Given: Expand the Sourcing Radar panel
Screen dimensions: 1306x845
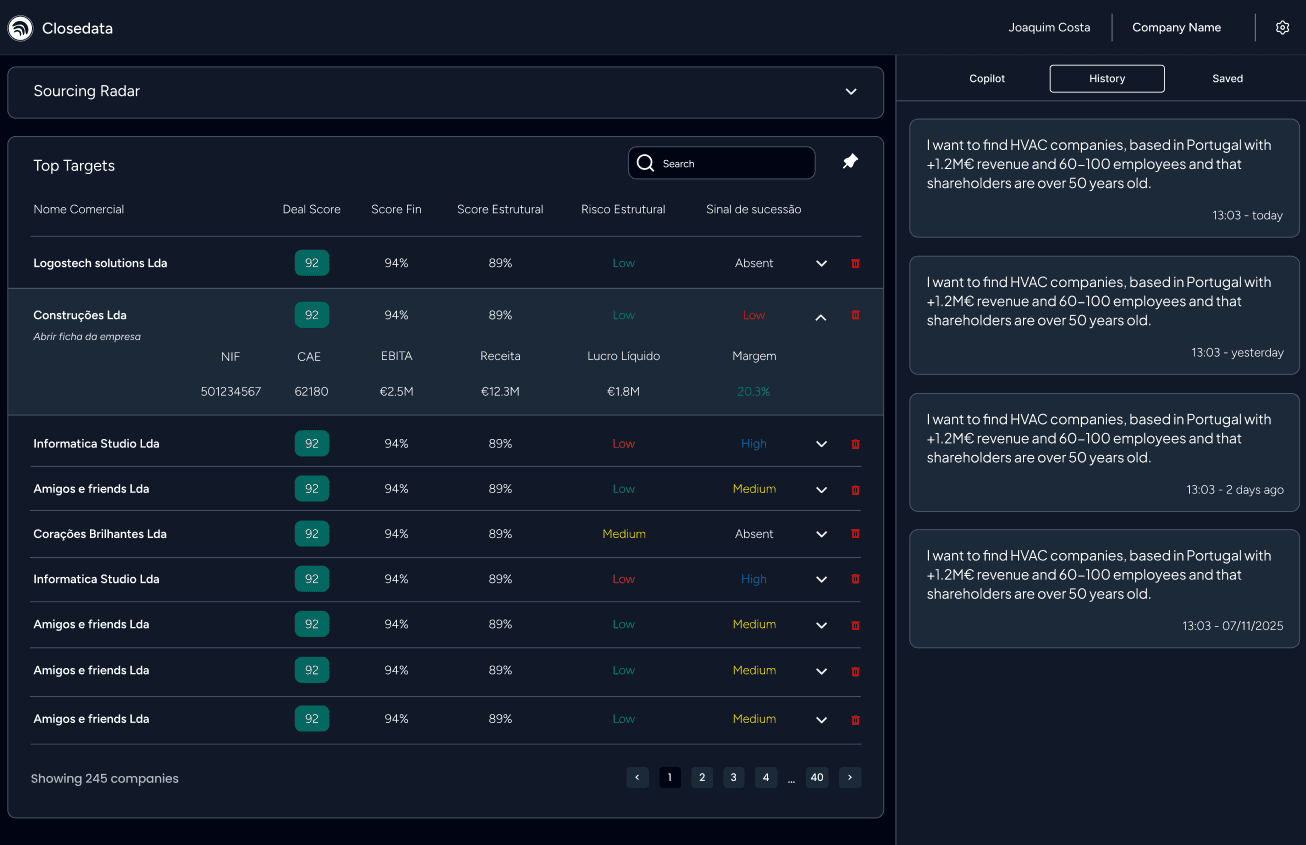Looking at the screenshot, I should tap(851, 92).
